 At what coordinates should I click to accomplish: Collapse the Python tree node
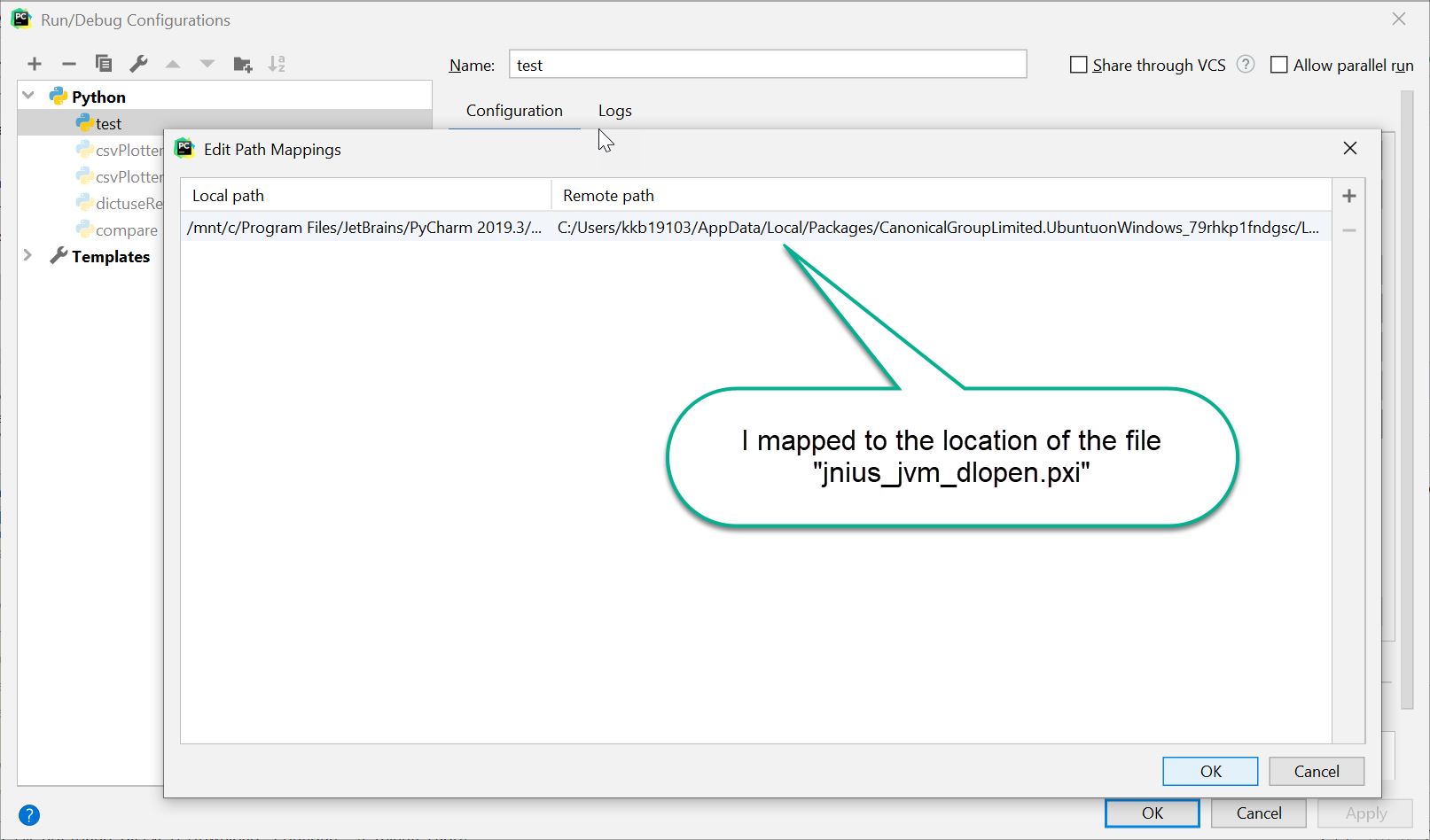point(27,95)
